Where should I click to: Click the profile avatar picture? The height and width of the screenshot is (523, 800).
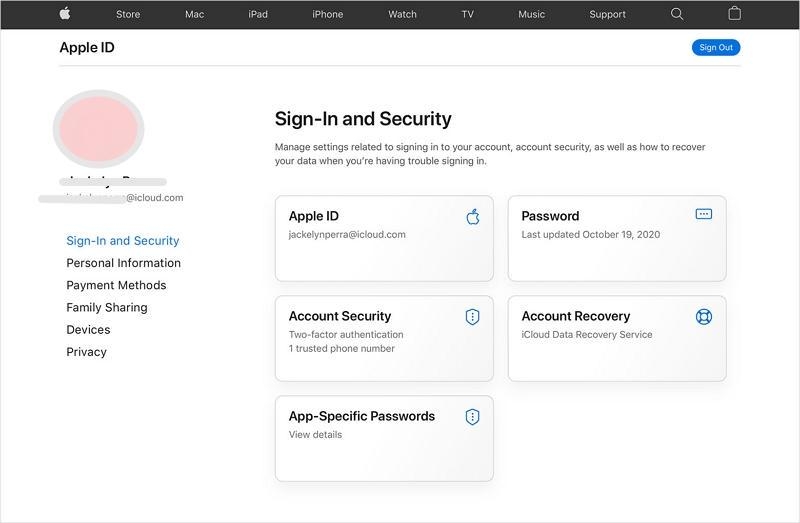pyautogui.click(x=98, y=128)
